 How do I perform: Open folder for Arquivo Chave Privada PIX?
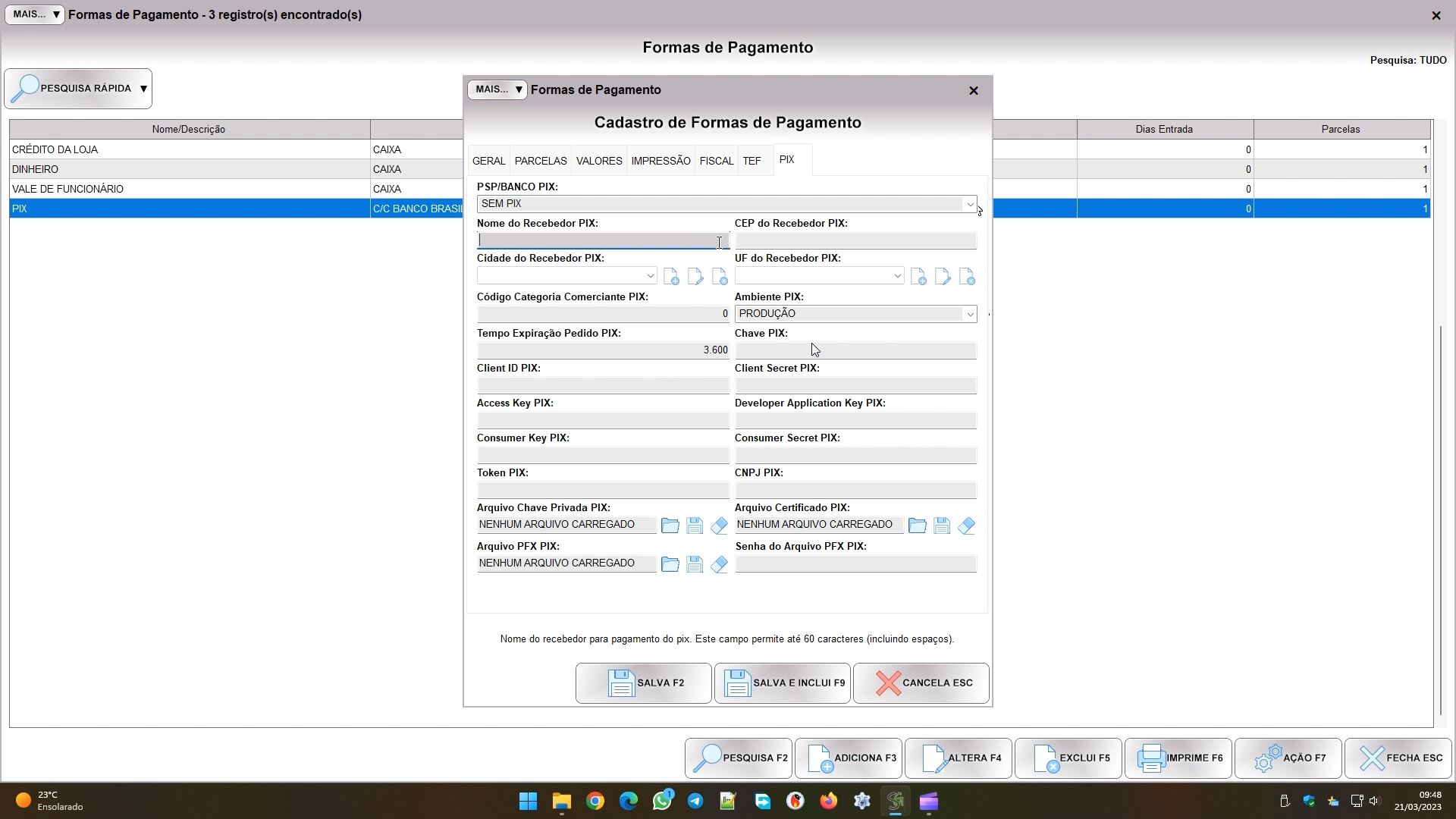click(670, 526)
